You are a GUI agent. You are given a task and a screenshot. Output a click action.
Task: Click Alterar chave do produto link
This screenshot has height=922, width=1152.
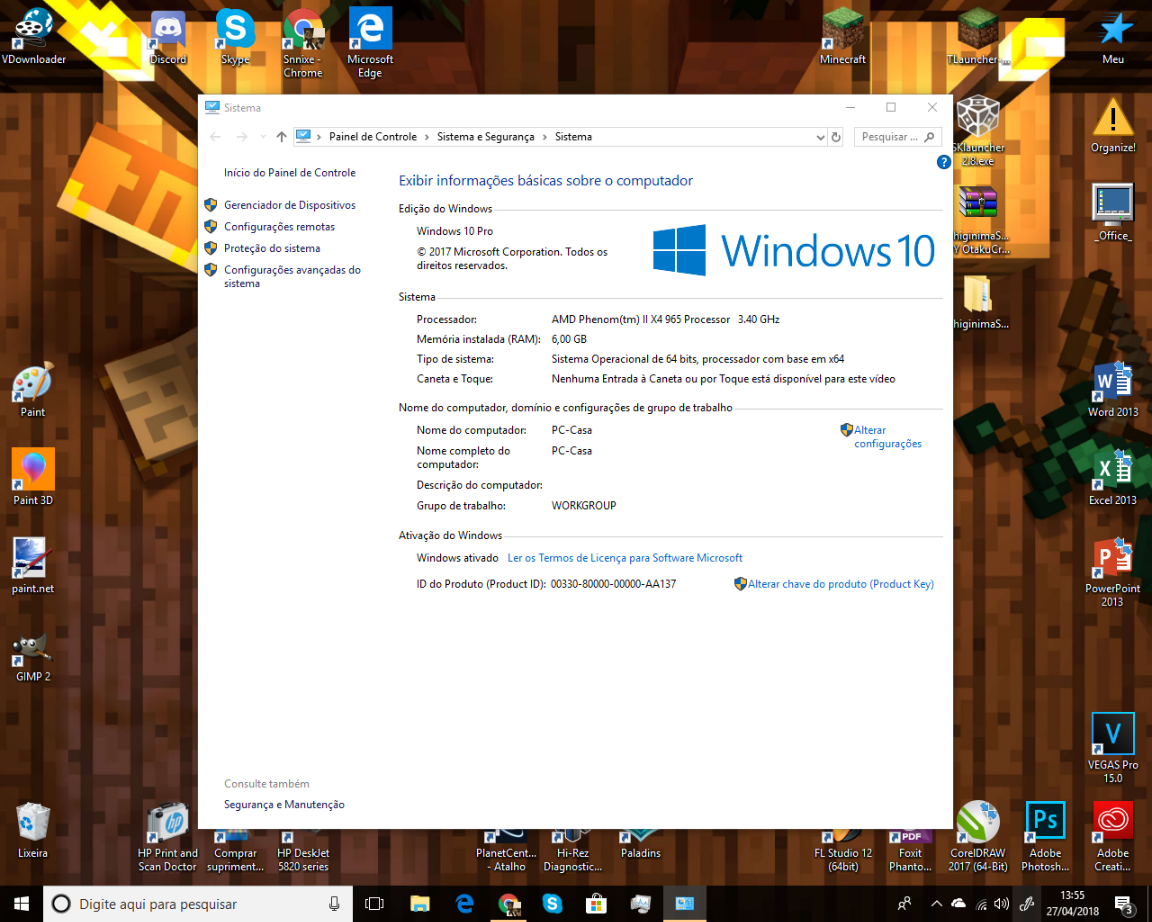840,584
